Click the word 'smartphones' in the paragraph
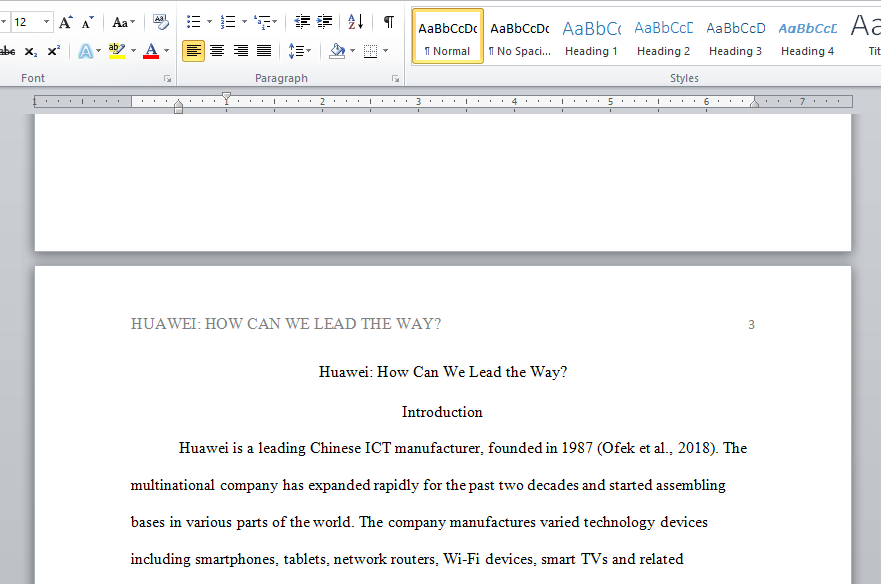 [236, 559]
